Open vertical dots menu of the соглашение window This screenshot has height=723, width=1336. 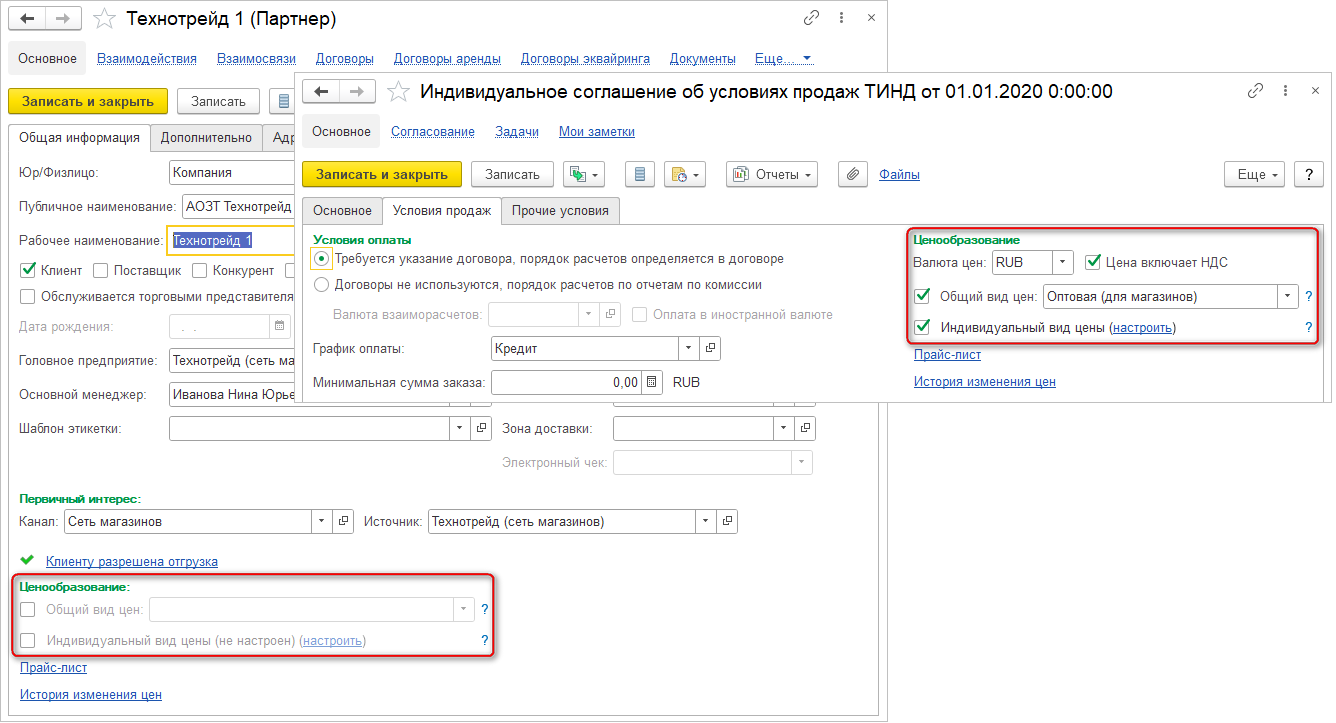coord(1286,90)
